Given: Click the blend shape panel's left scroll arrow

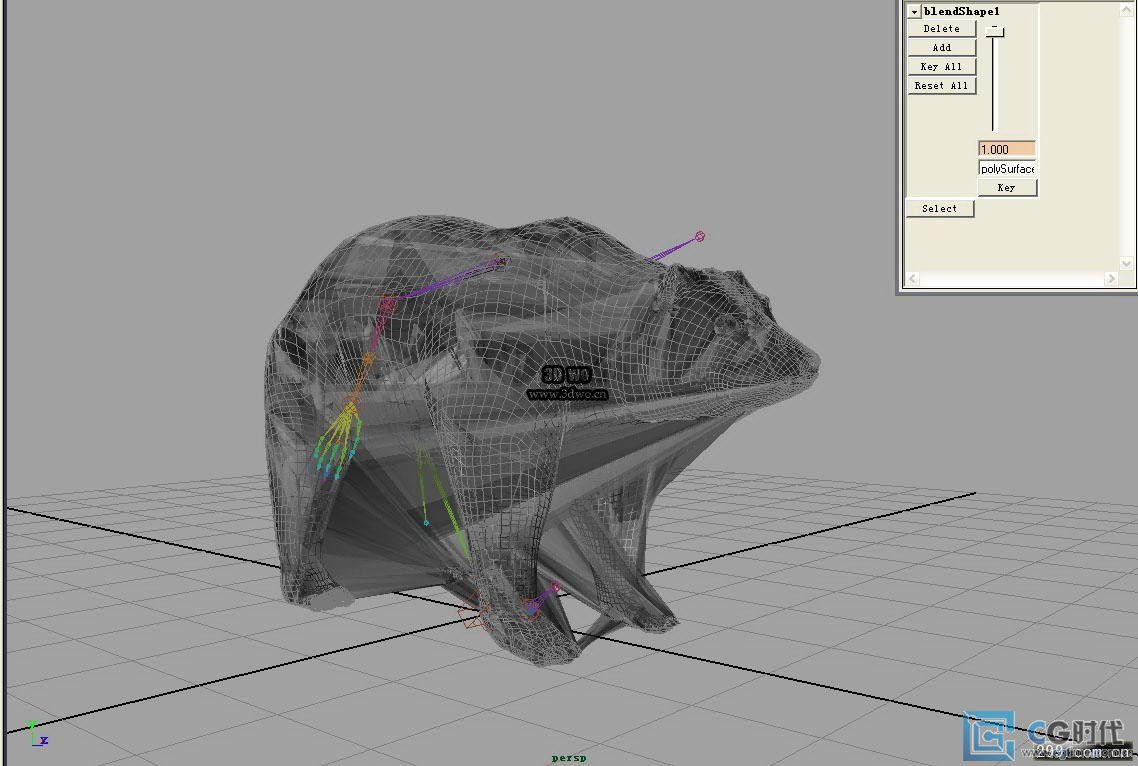Looking at the screenshot, I should pyautogui.click(x=912, y=278).
